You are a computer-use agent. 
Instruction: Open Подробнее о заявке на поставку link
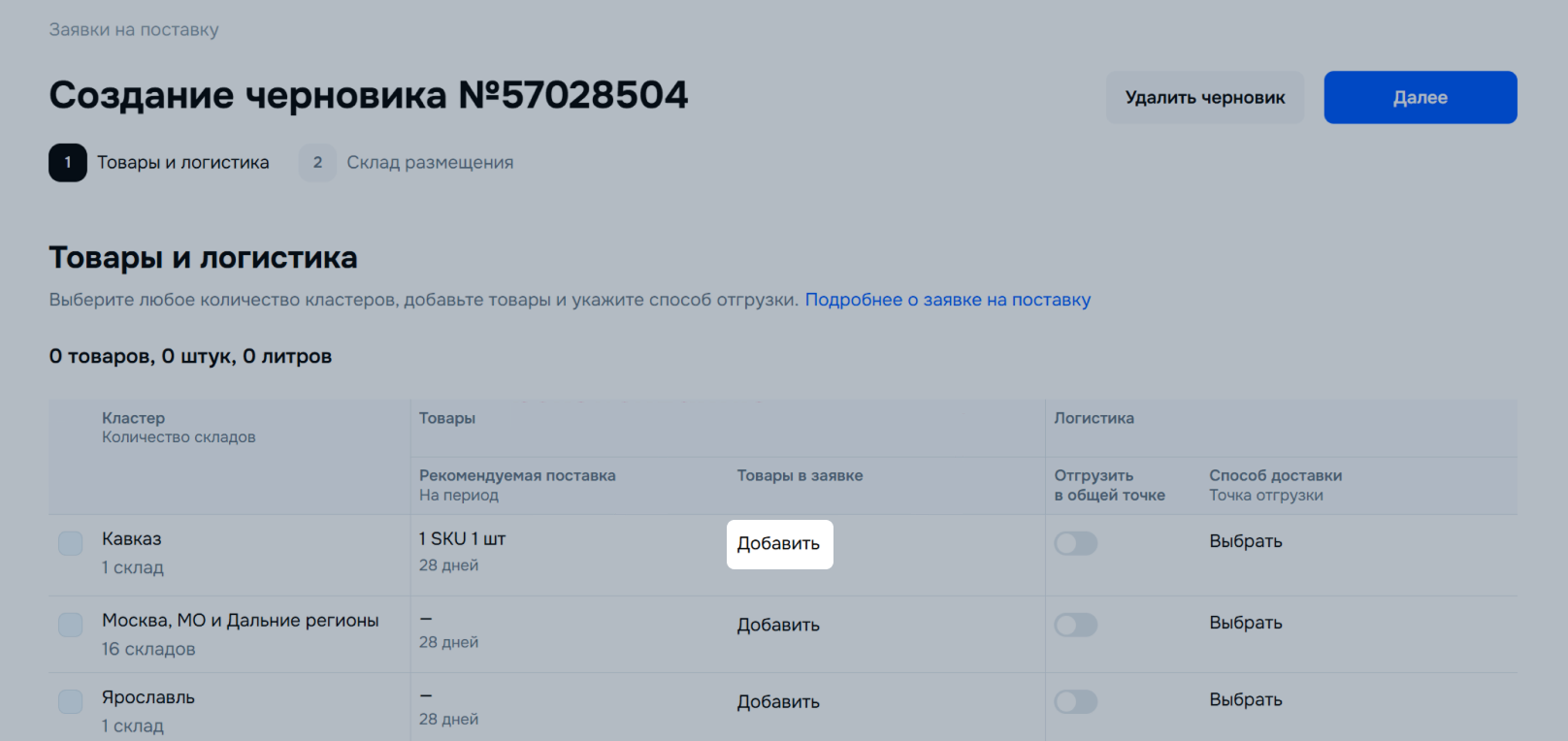pyautogui.click(x=948, y=300)
